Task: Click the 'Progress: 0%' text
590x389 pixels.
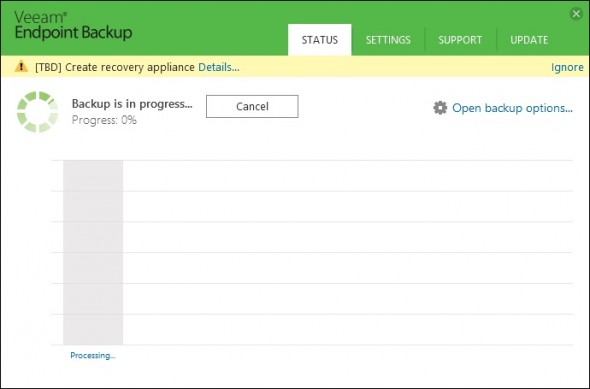Action: [x=104, y=120]
